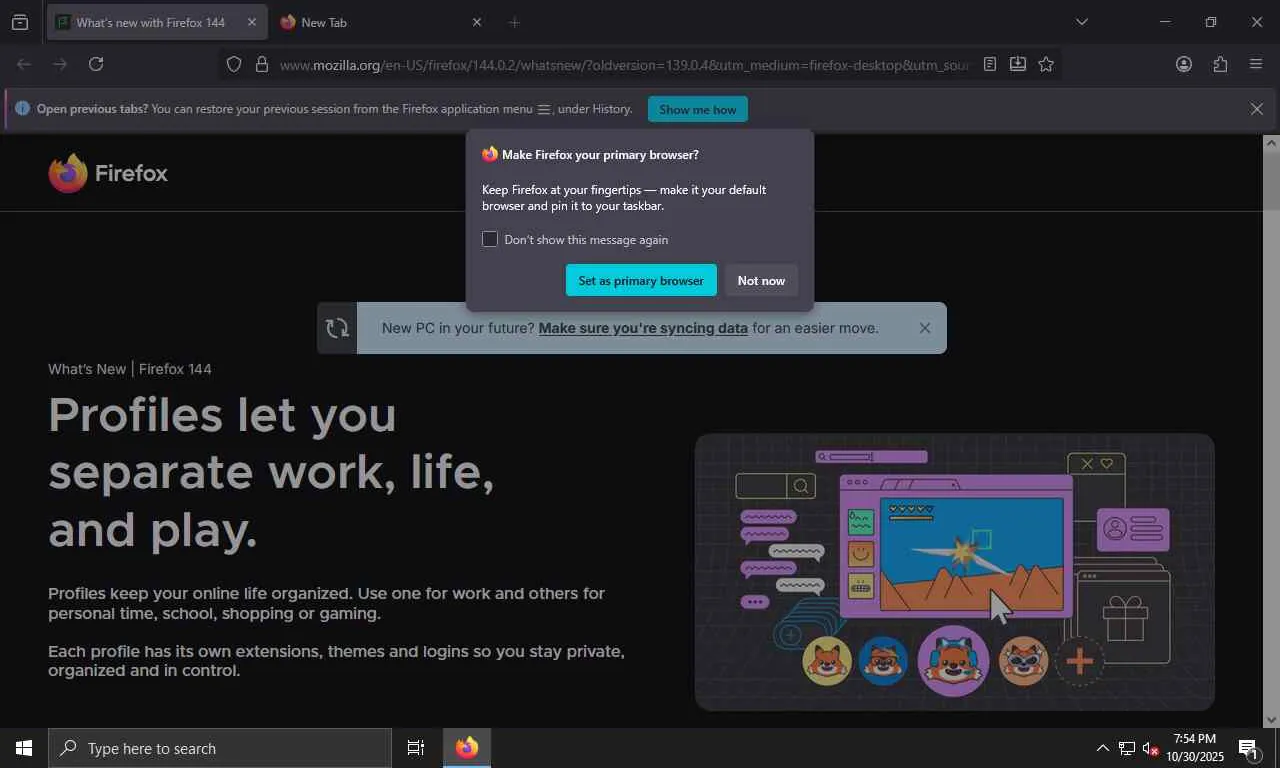
Task: Click the Firefox taskbar icon
Action: click(467, 748)
